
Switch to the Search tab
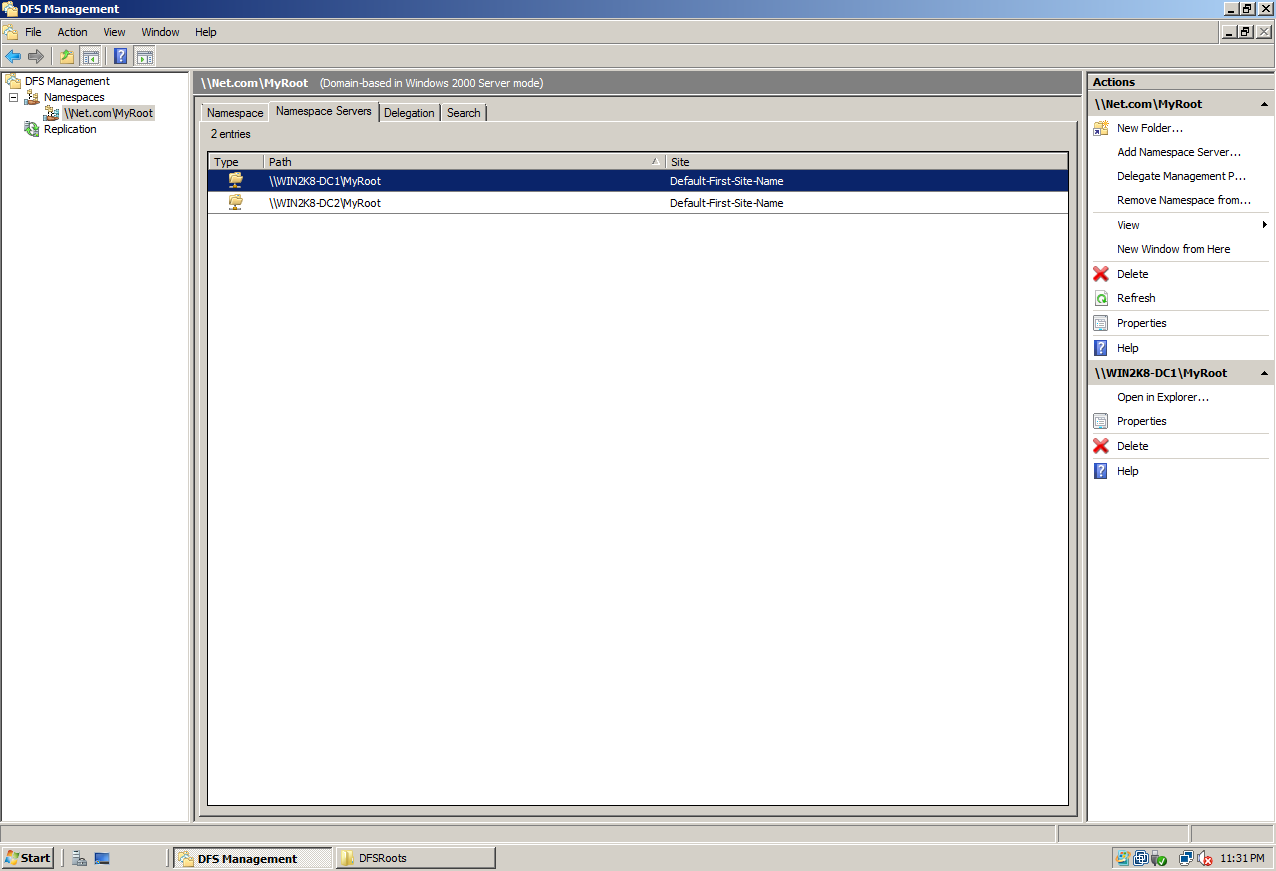coord(463,113)
